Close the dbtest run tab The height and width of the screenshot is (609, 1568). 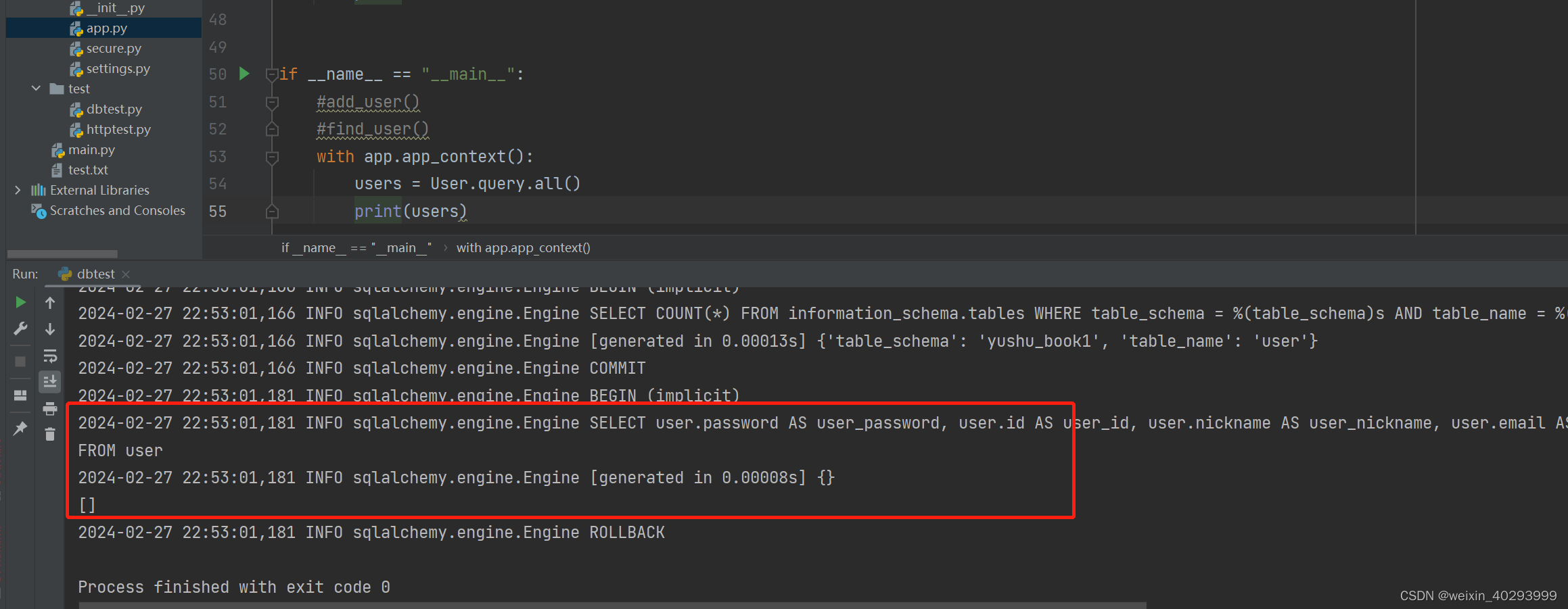coord(126,274)
